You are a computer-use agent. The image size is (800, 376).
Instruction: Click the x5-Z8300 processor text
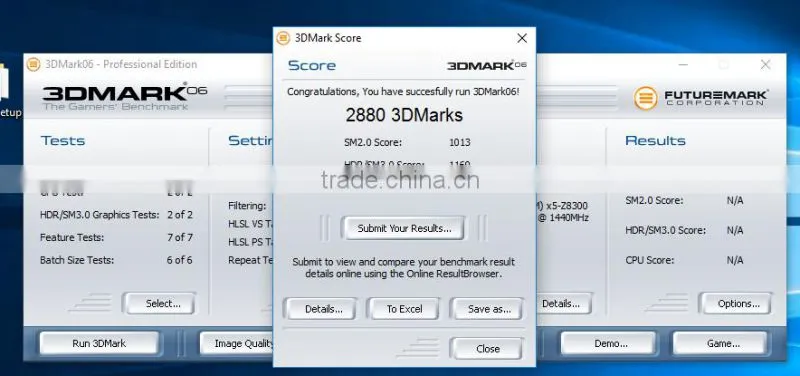tap(566, 206)
